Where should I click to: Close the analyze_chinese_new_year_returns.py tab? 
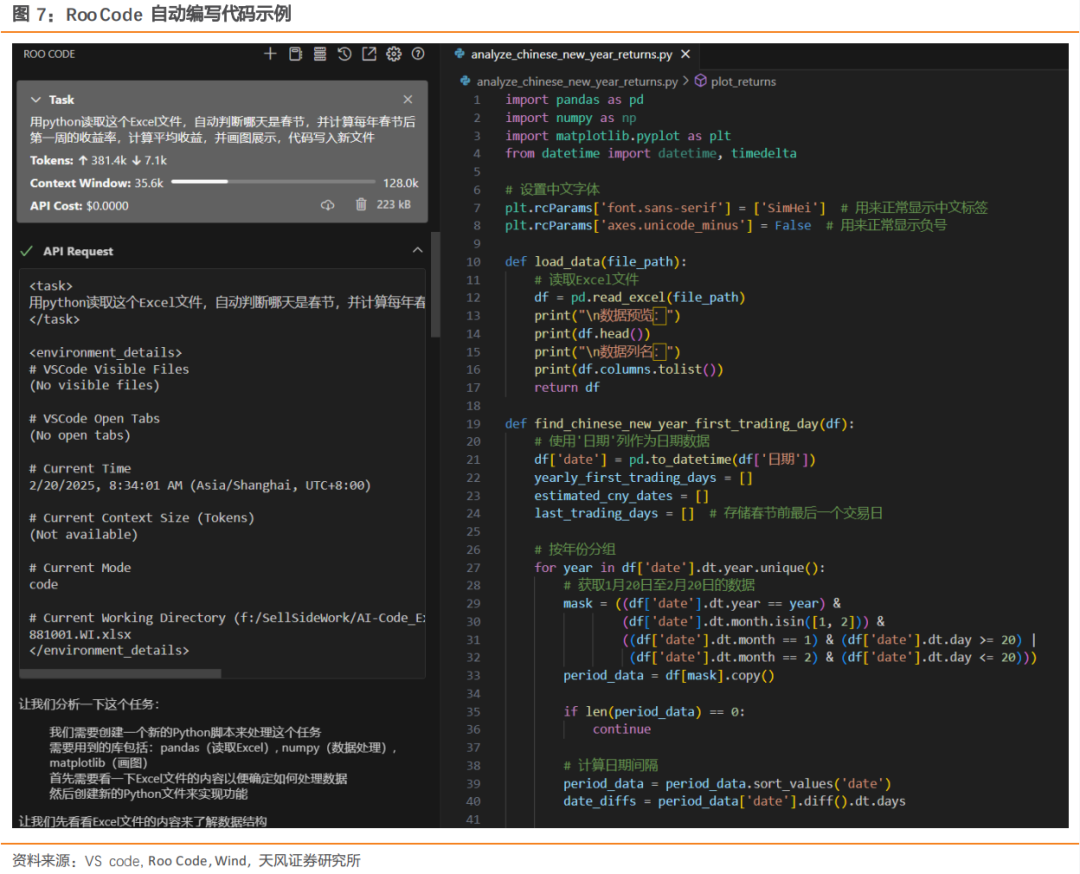pyautogui.click(x=685, y=54)
